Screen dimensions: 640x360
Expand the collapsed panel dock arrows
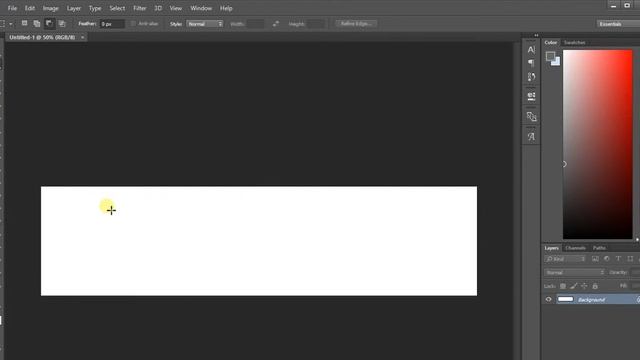click(x=536, y=36)
